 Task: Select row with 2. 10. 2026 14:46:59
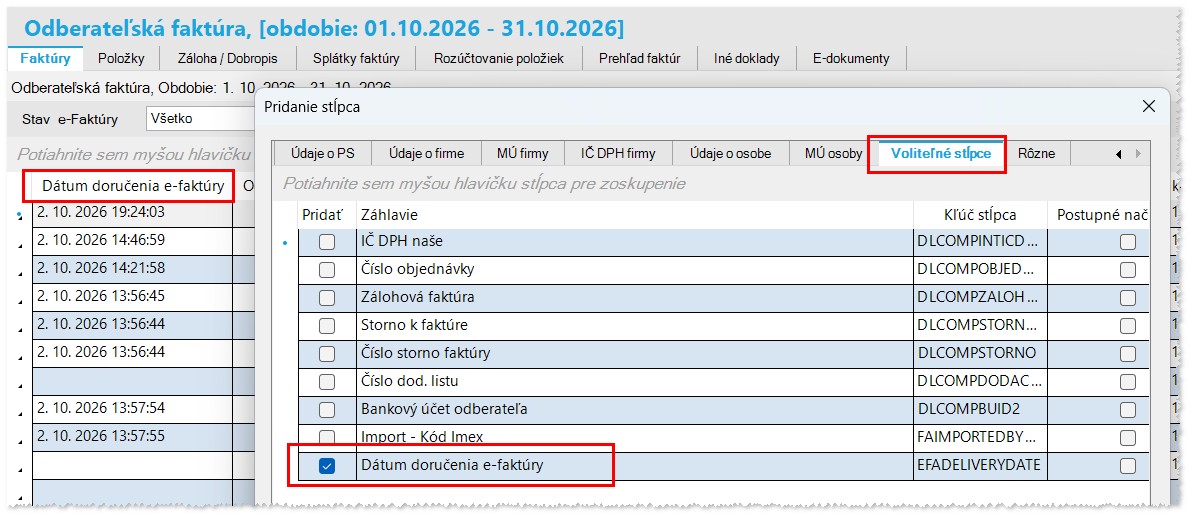pos(132,241)
